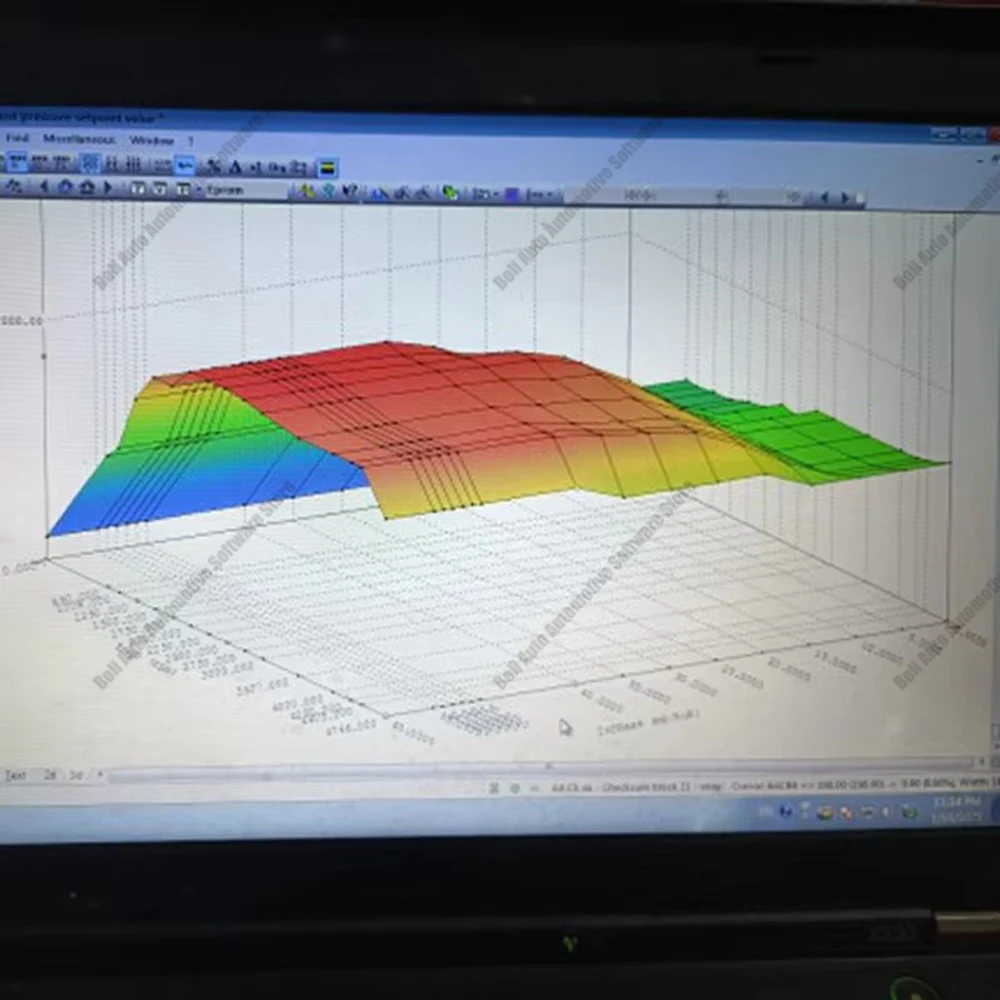Go forward with the right arrow navigation icon
Screen dimensions: 1000x1000
108,188
